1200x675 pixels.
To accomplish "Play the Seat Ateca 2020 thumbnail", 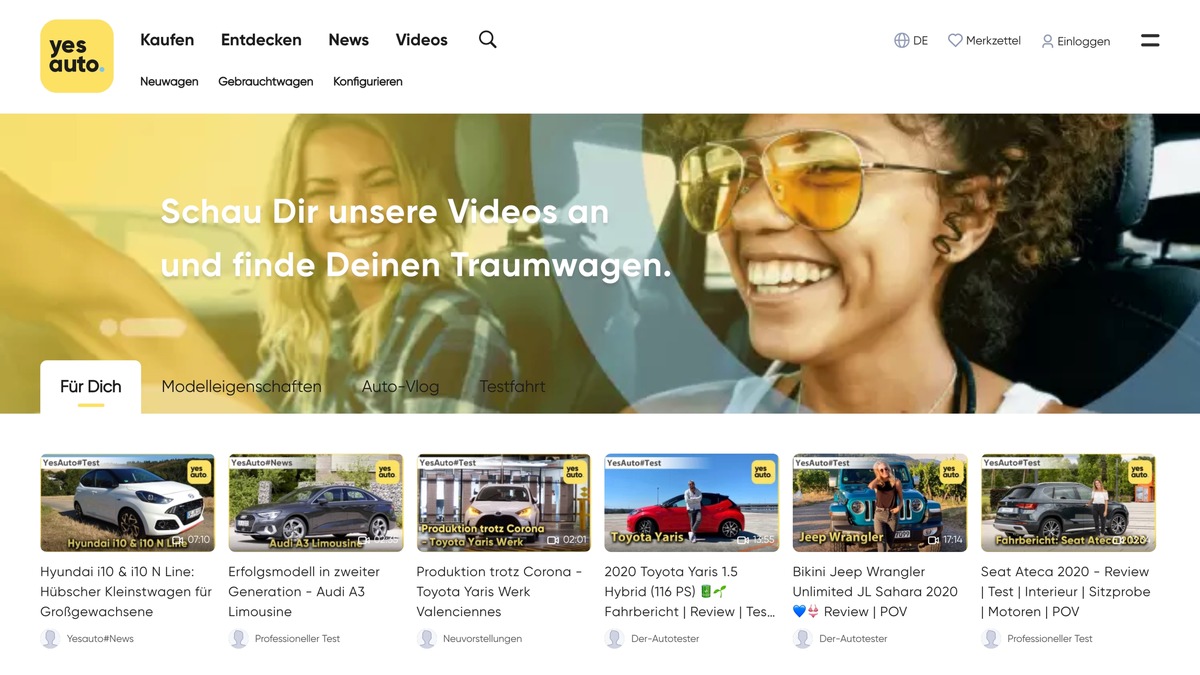I will tap(1068, 503).
